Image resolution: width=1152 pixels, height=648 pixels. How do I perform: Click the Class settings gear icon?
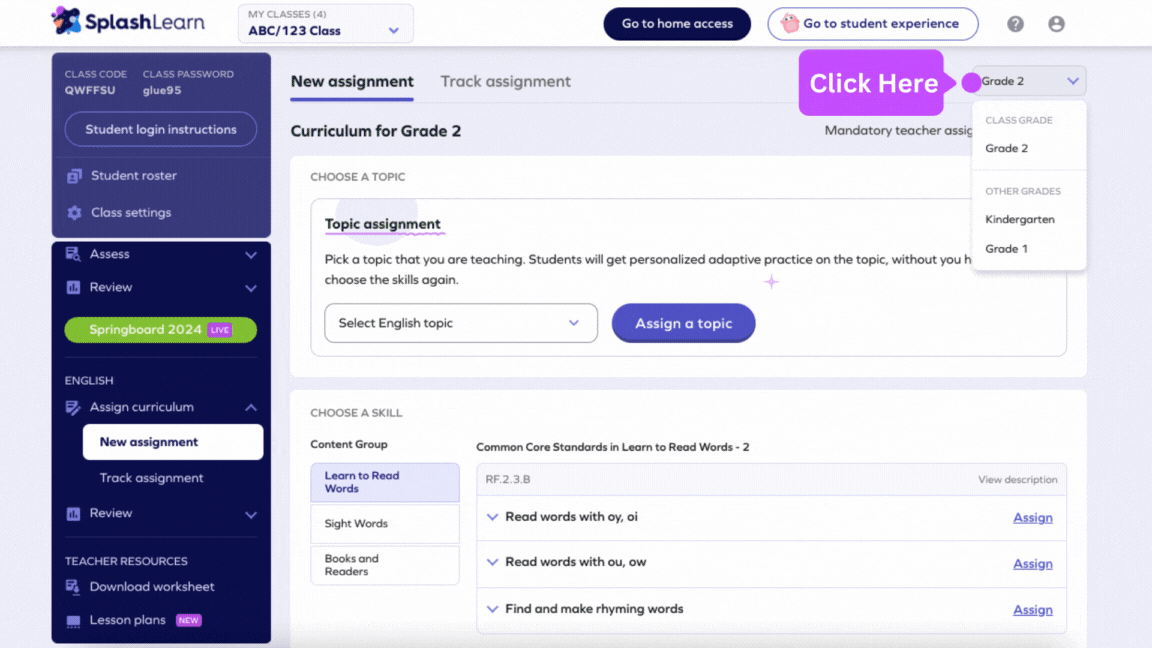(x=74, y=213)
